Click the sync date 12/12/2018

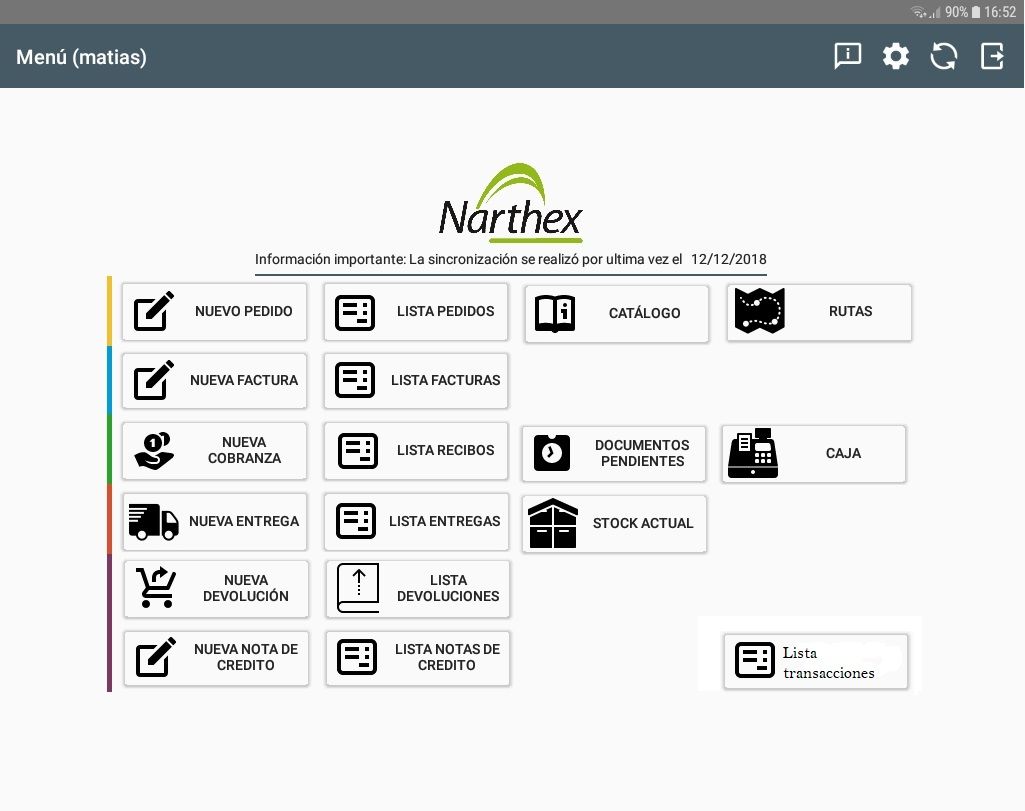click(728, 259)
